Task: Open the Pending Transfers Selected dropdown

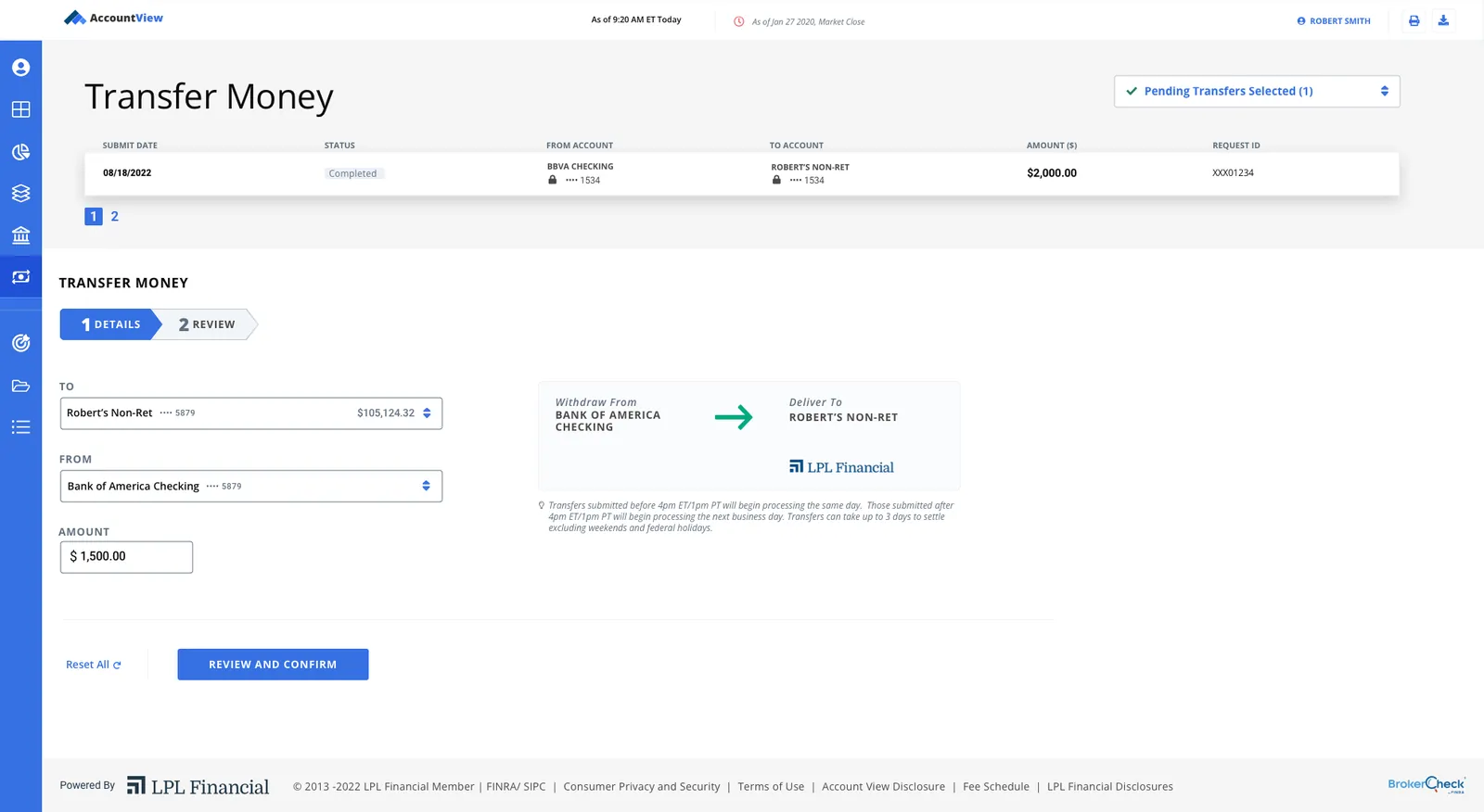Action: 1257,91
